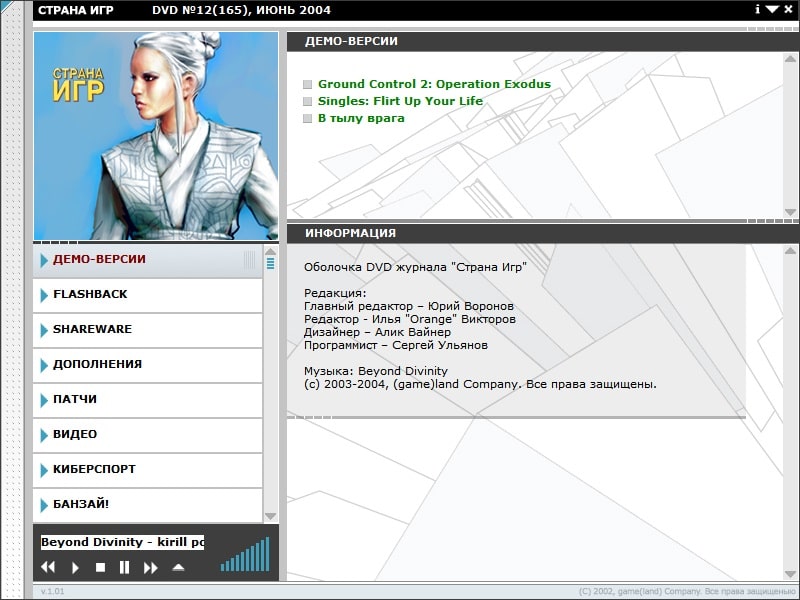
Task: Click 'Музыка: Beyond Divinity' text
Action: 376,371
